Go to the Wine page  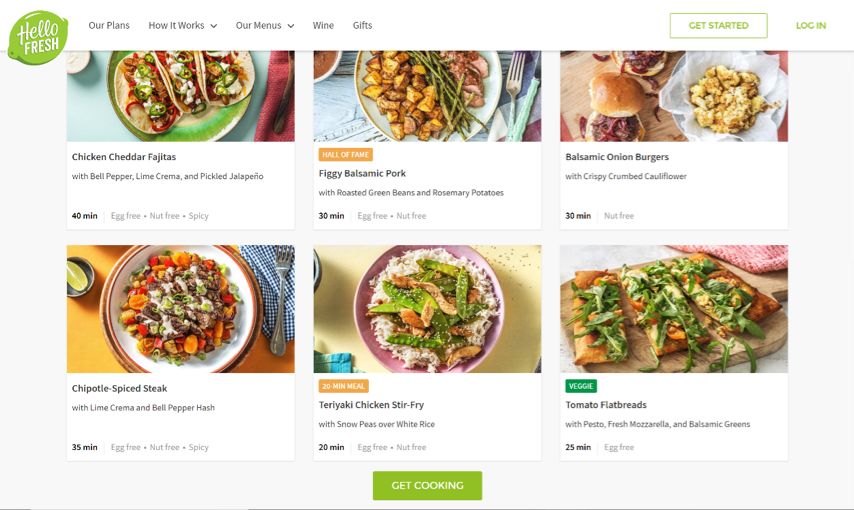pyautogui.click(x=323, y=26)
